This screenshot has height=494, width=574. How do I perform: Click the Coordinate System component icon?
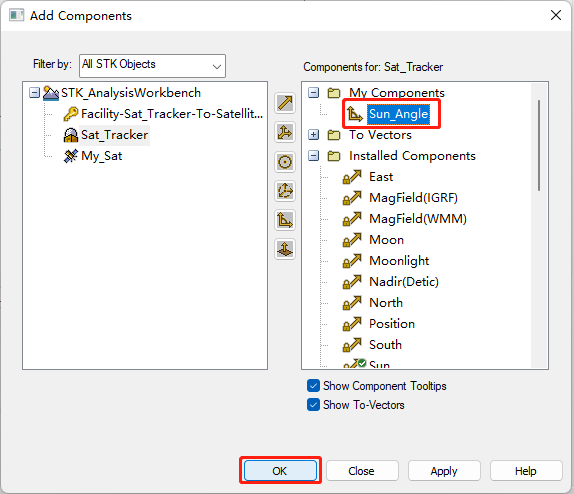pyautogui.click(x=285, y=191)
